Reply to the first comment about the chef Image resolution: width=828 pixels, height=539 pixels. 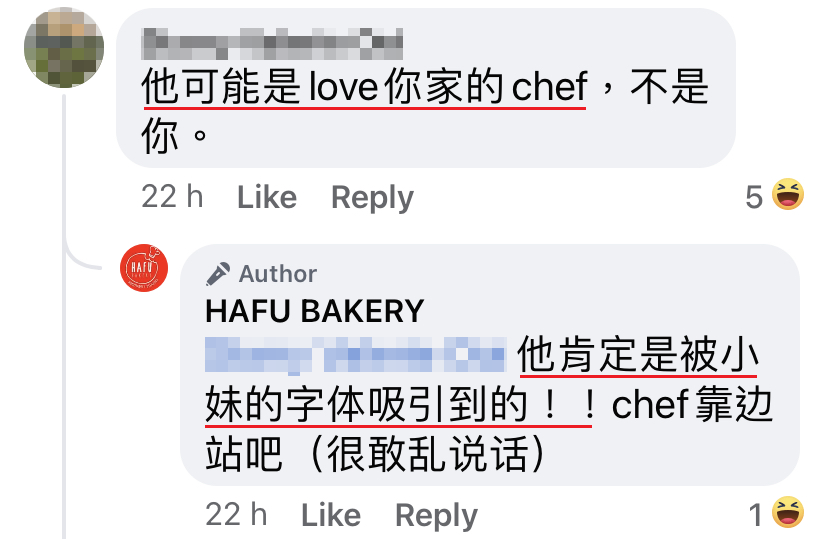click(372, 198)
